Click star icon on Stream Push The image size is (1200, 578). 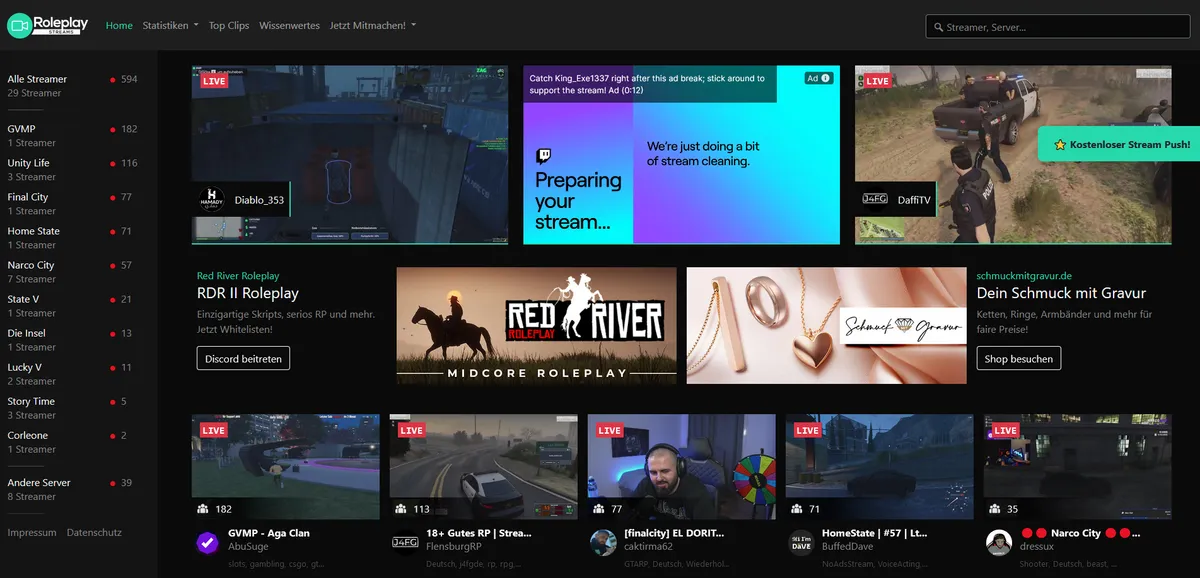coord(1060,145)
